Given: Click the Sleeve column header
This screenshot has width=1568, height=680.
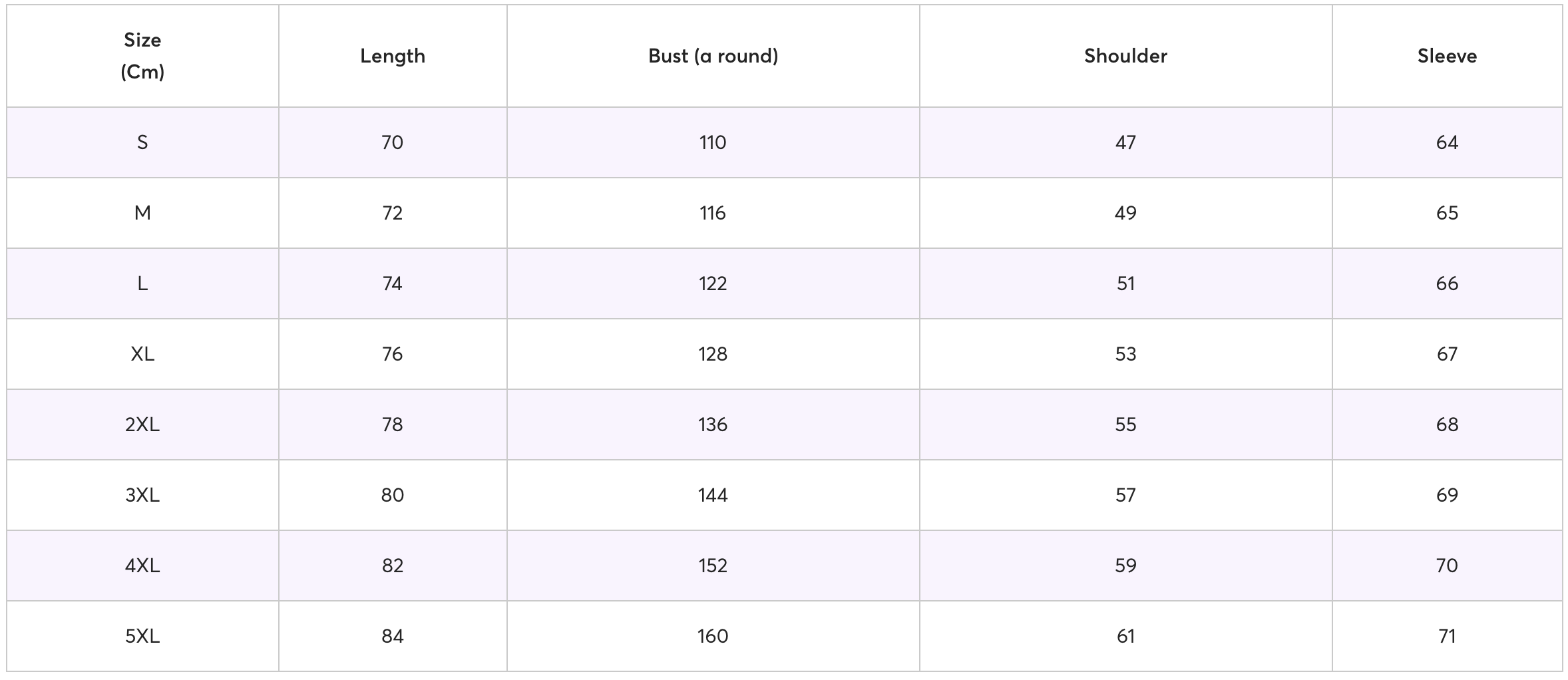Looking at the screenshot, I should click(x=1448, y=56).
